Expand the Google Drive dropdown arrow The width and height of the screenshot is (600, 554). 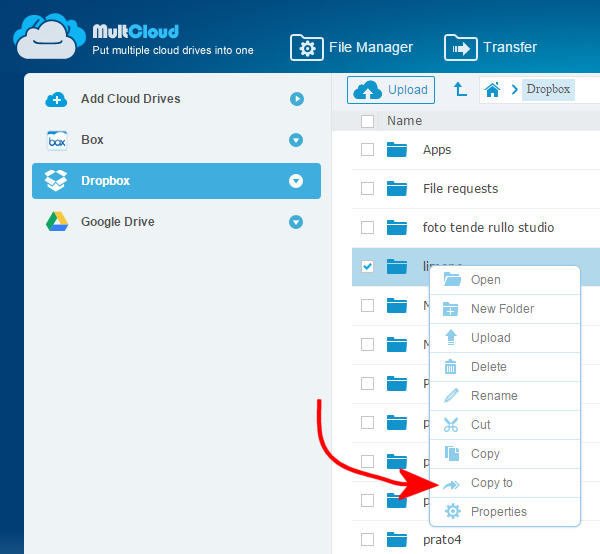click(296, 222)
